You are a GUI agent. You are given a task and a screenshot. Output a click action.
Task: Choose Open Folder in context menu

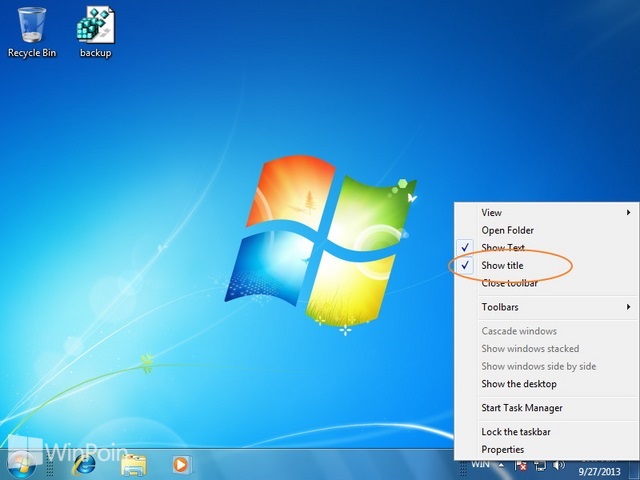click(x=547, y=230)
